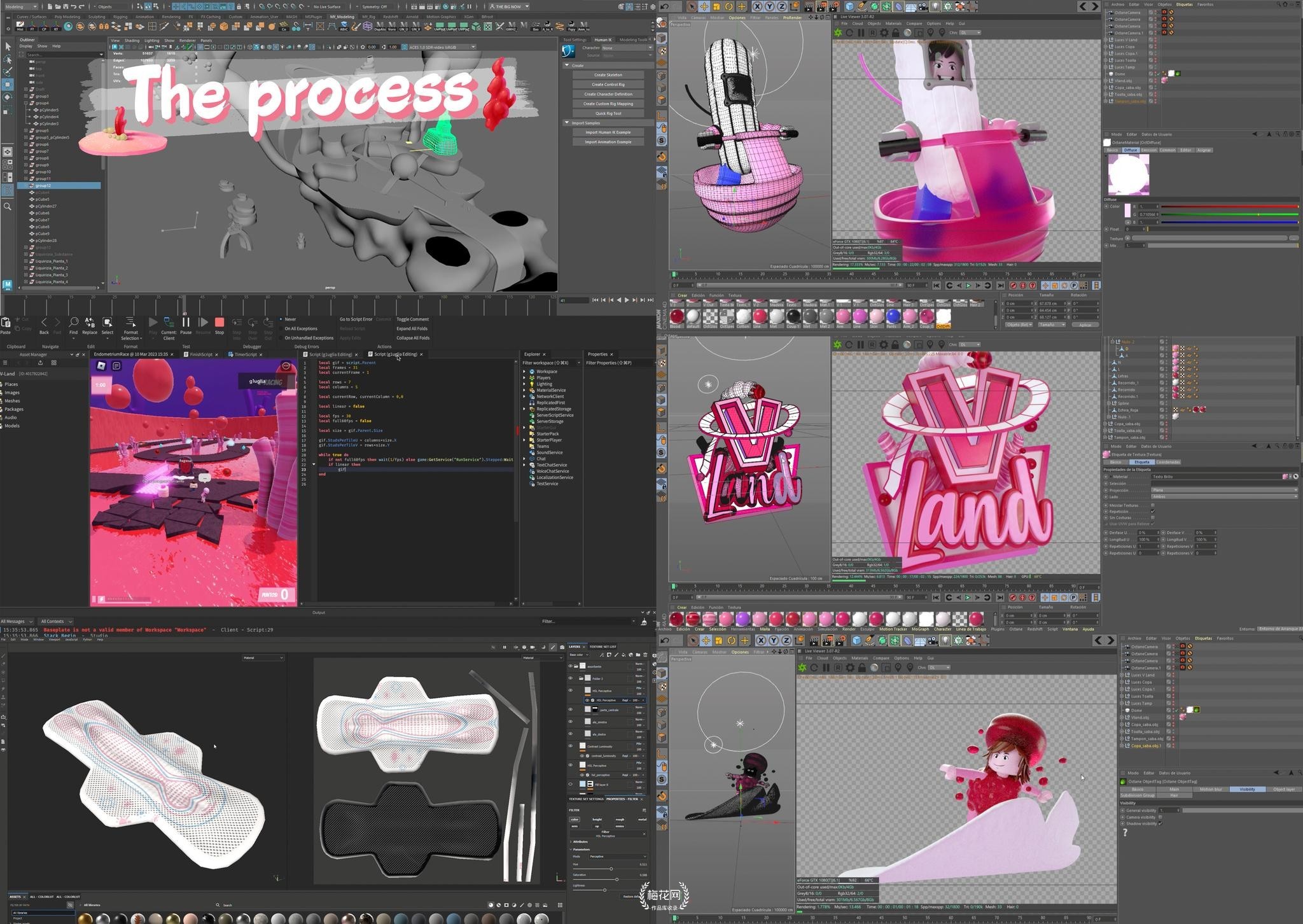The width and height of the screenshot is (1303, 924).
Task: Select On Unhandled Exceptions radio in Roblox Studio
Action: [281, 338]
